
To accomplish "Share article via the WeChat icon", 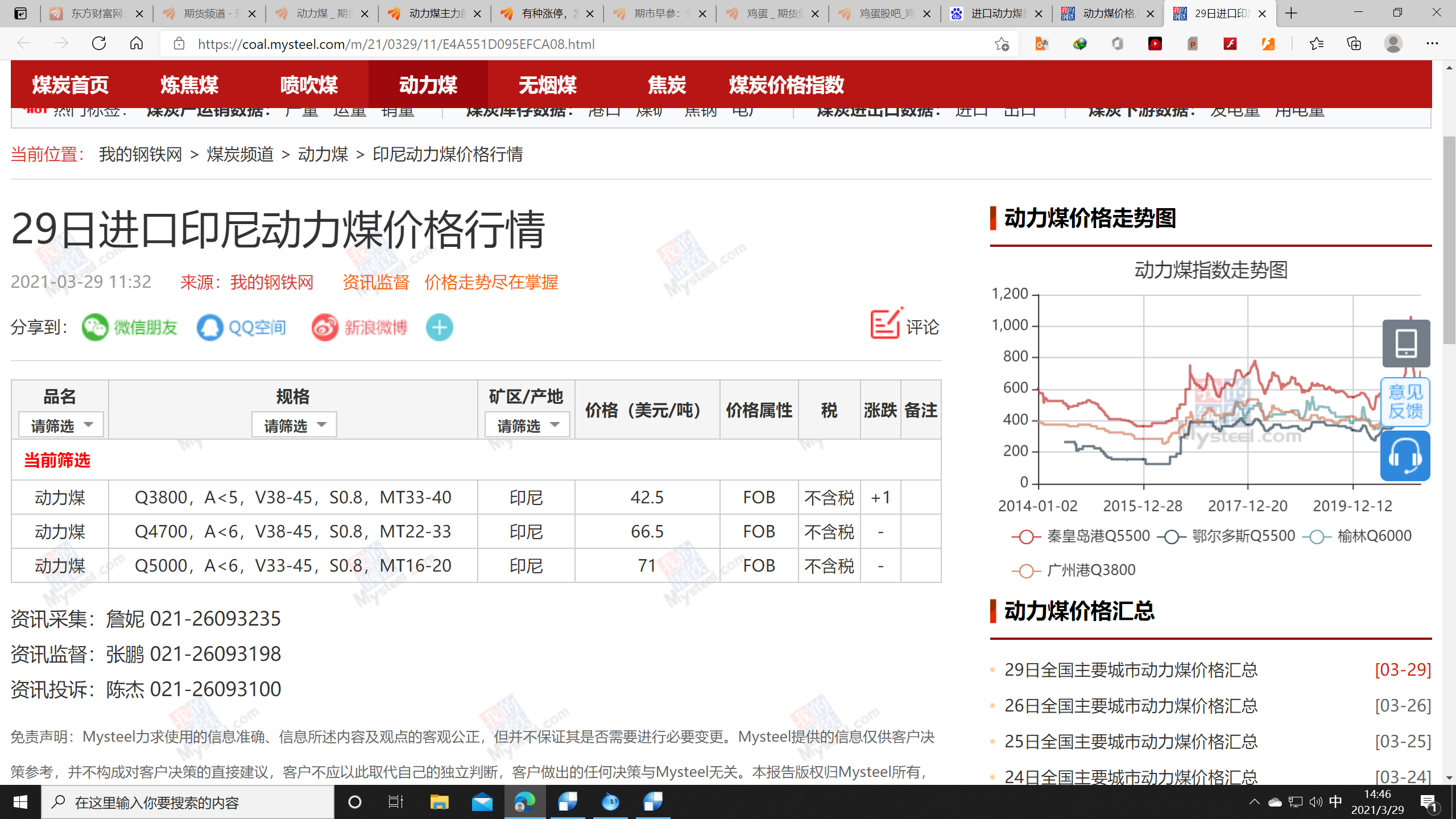I will coord(95,328).
